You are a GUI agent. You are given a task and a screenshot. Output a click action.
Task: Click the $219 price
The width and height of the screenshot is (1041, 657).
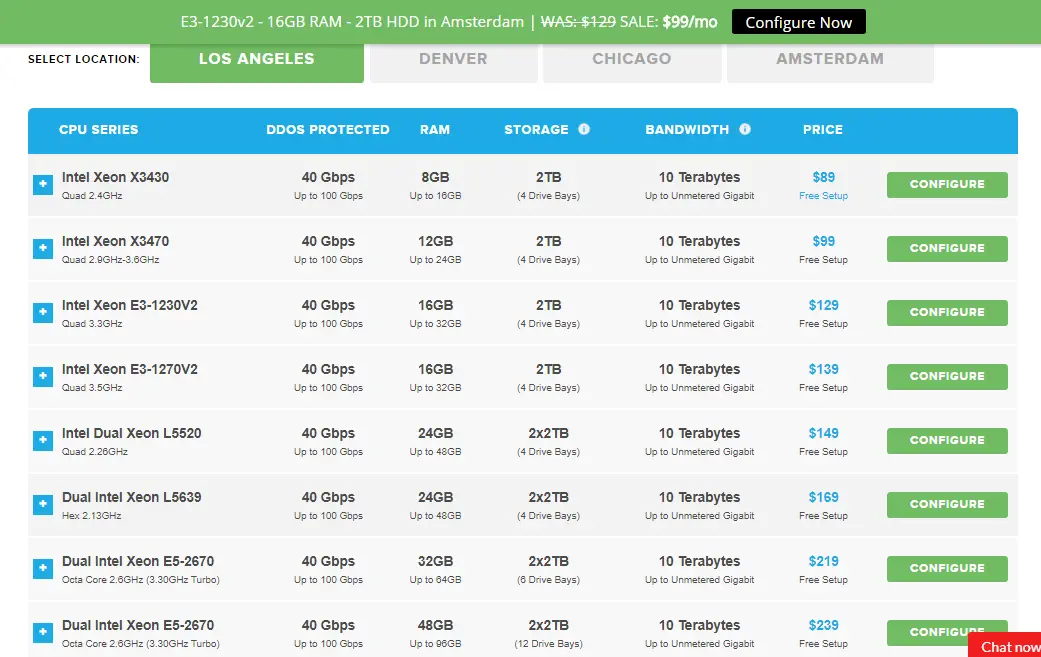[x=823, y=561]
